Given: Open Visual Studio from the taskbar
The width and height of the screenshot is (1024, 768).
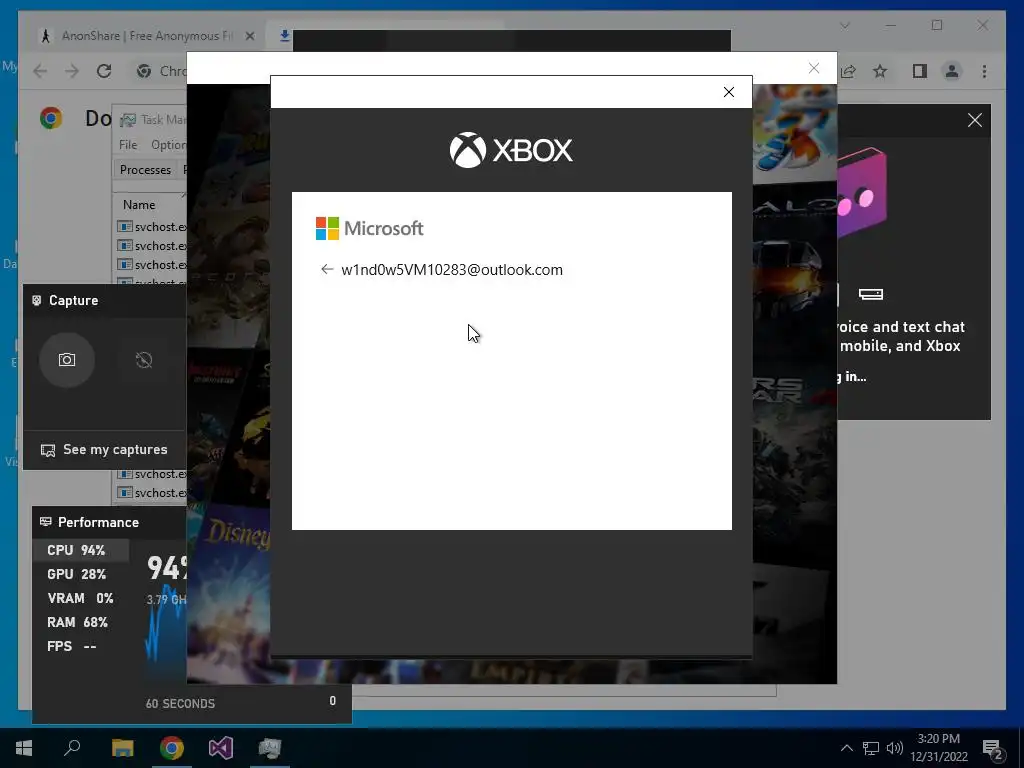Looking at the screenshot, I should click(221, 748).
